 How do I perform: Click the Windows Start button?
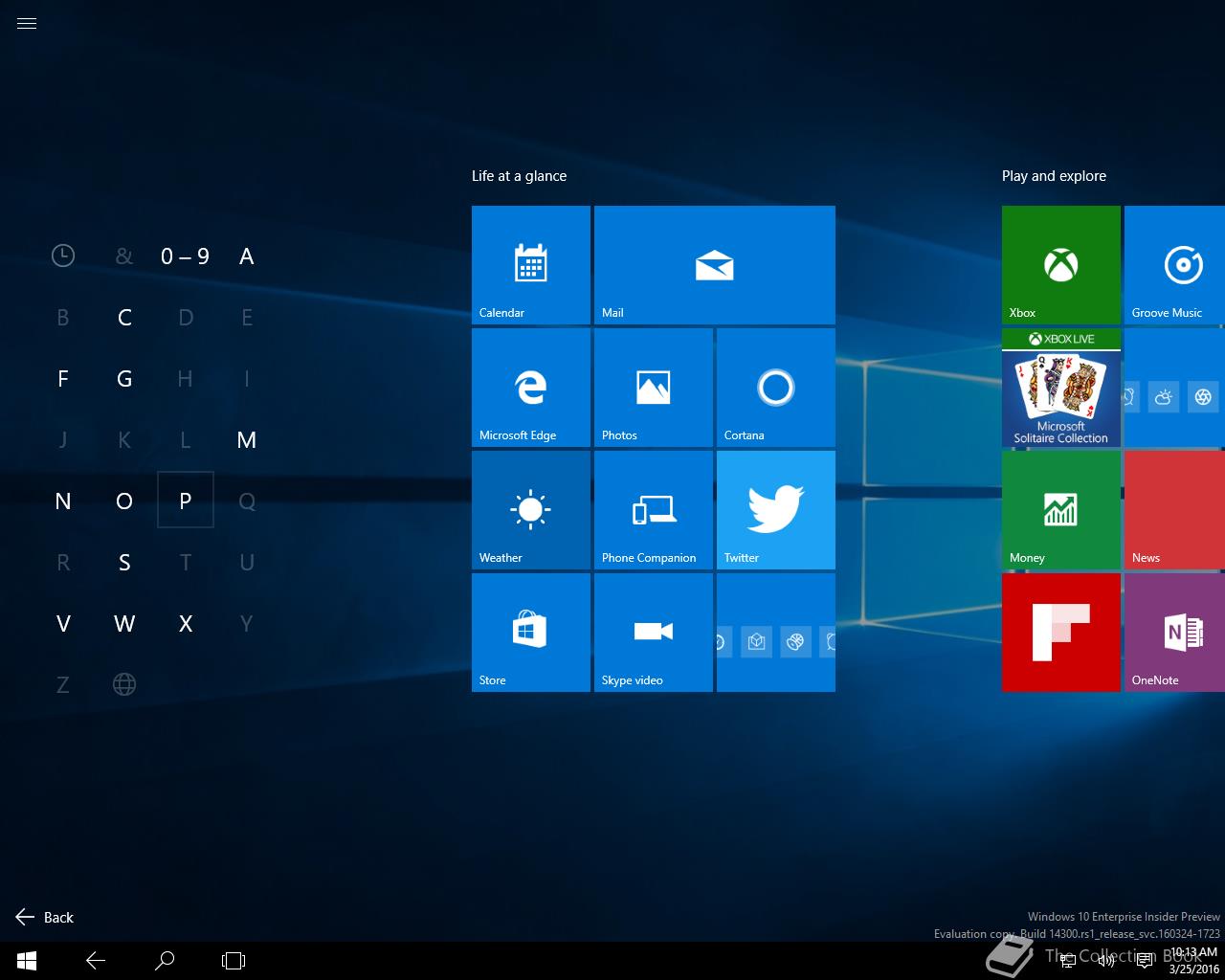[x=27, y=961]
